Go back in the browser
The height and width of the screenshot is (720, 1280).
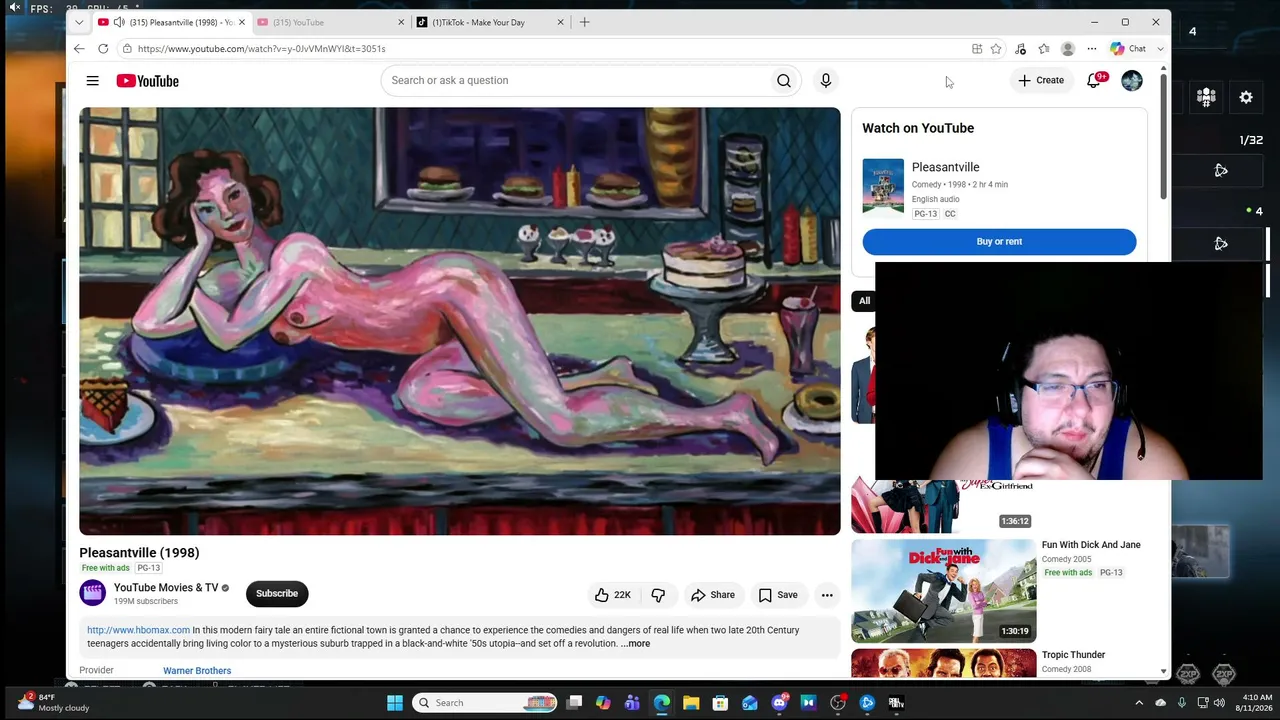pyautogui.click(x=79, y=48)
